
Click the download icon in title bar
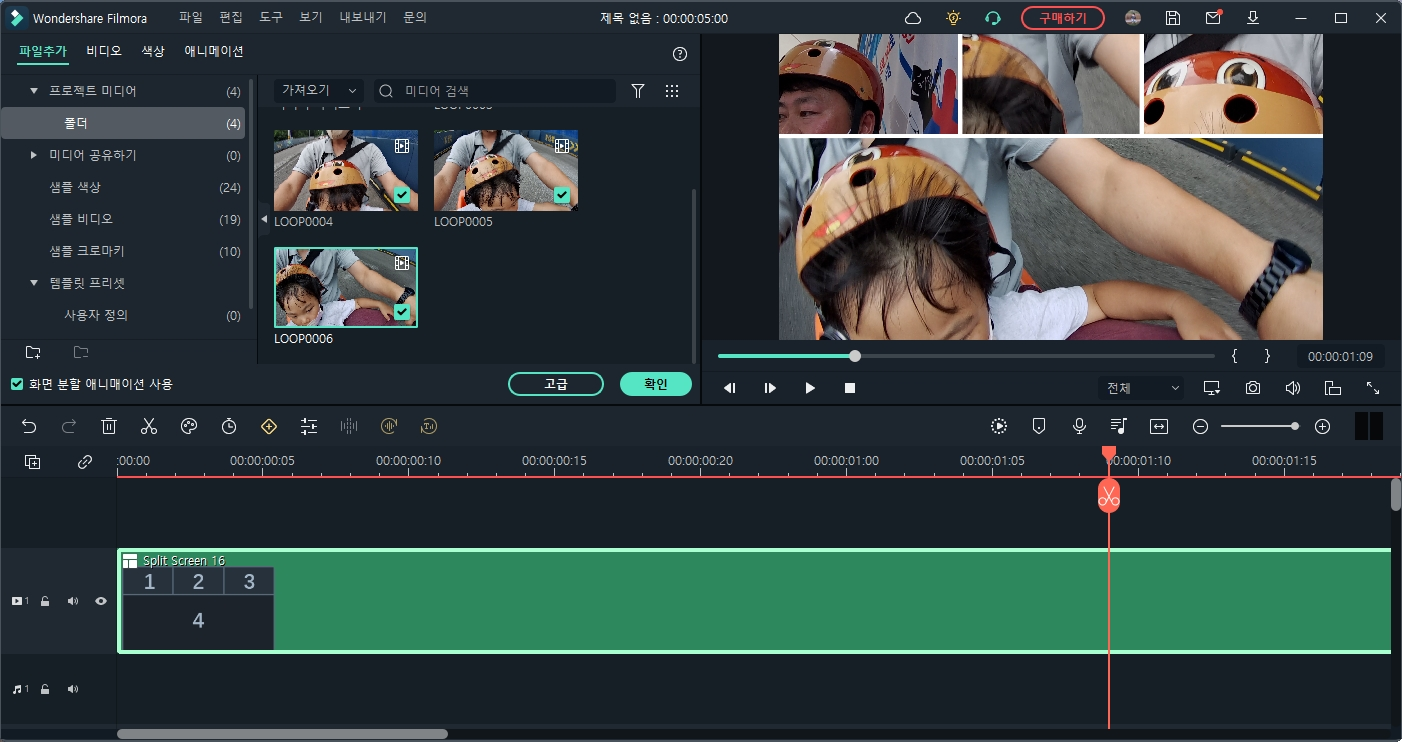(x=1253, y=18)
